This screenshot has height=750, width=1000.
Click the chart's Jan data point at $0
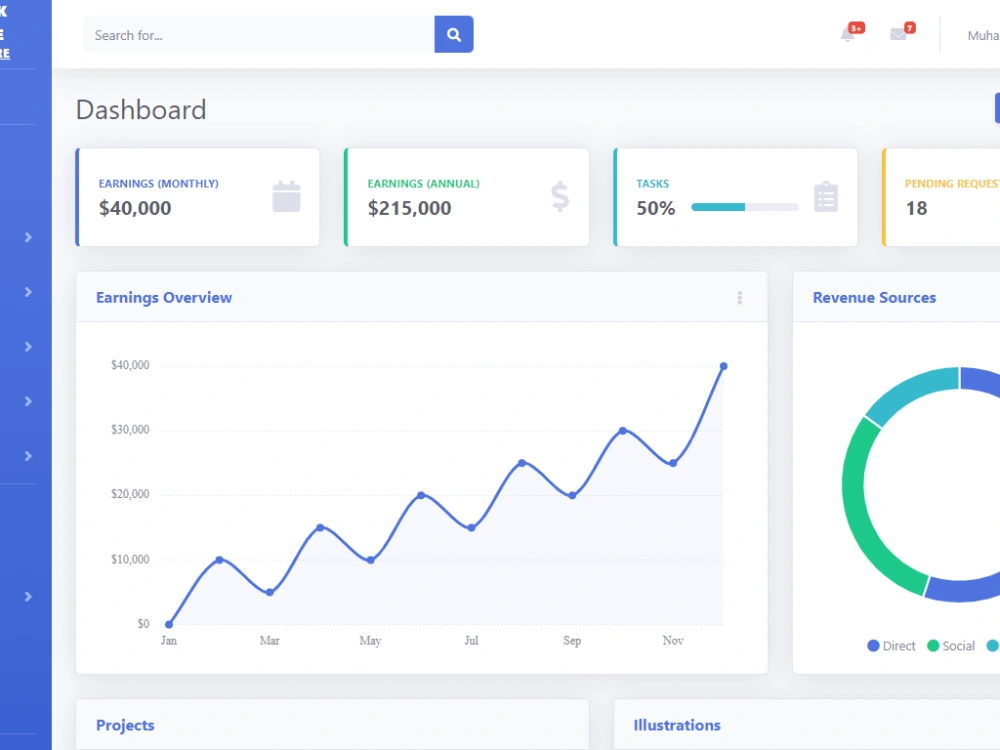169,624
